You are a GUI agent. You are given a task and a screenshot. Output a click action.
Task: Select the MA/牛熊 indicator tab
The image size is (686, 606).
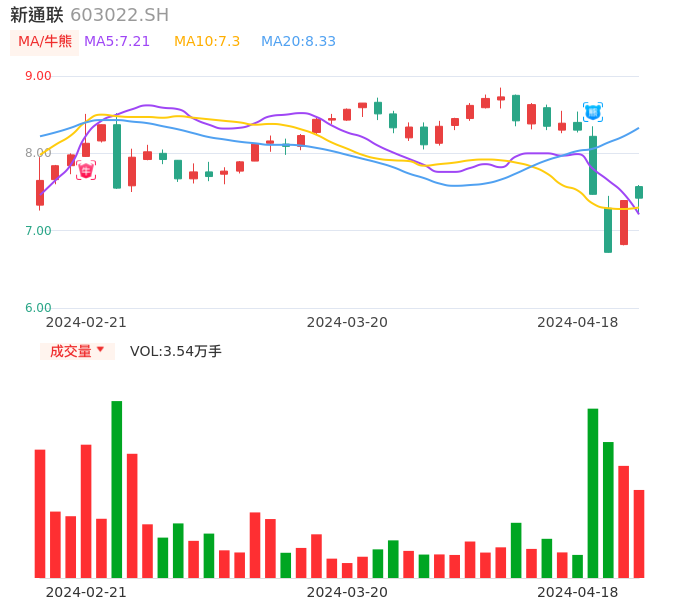[x=45, y=42]
